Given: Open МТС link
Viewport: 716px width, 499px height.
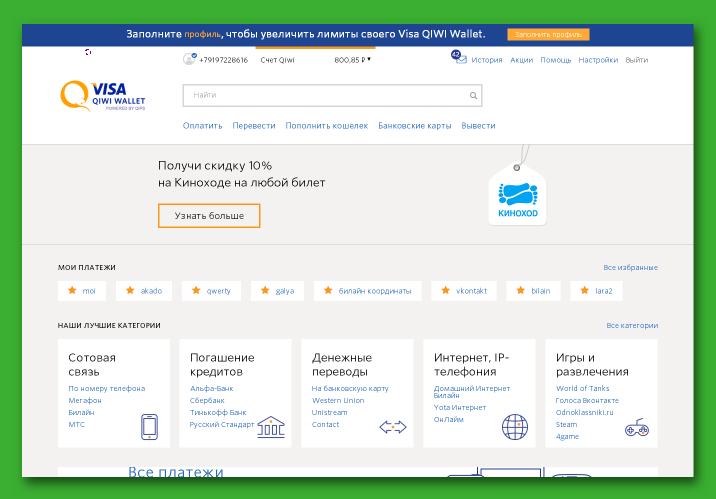Looking at the screenshot, I should point(76,425).
